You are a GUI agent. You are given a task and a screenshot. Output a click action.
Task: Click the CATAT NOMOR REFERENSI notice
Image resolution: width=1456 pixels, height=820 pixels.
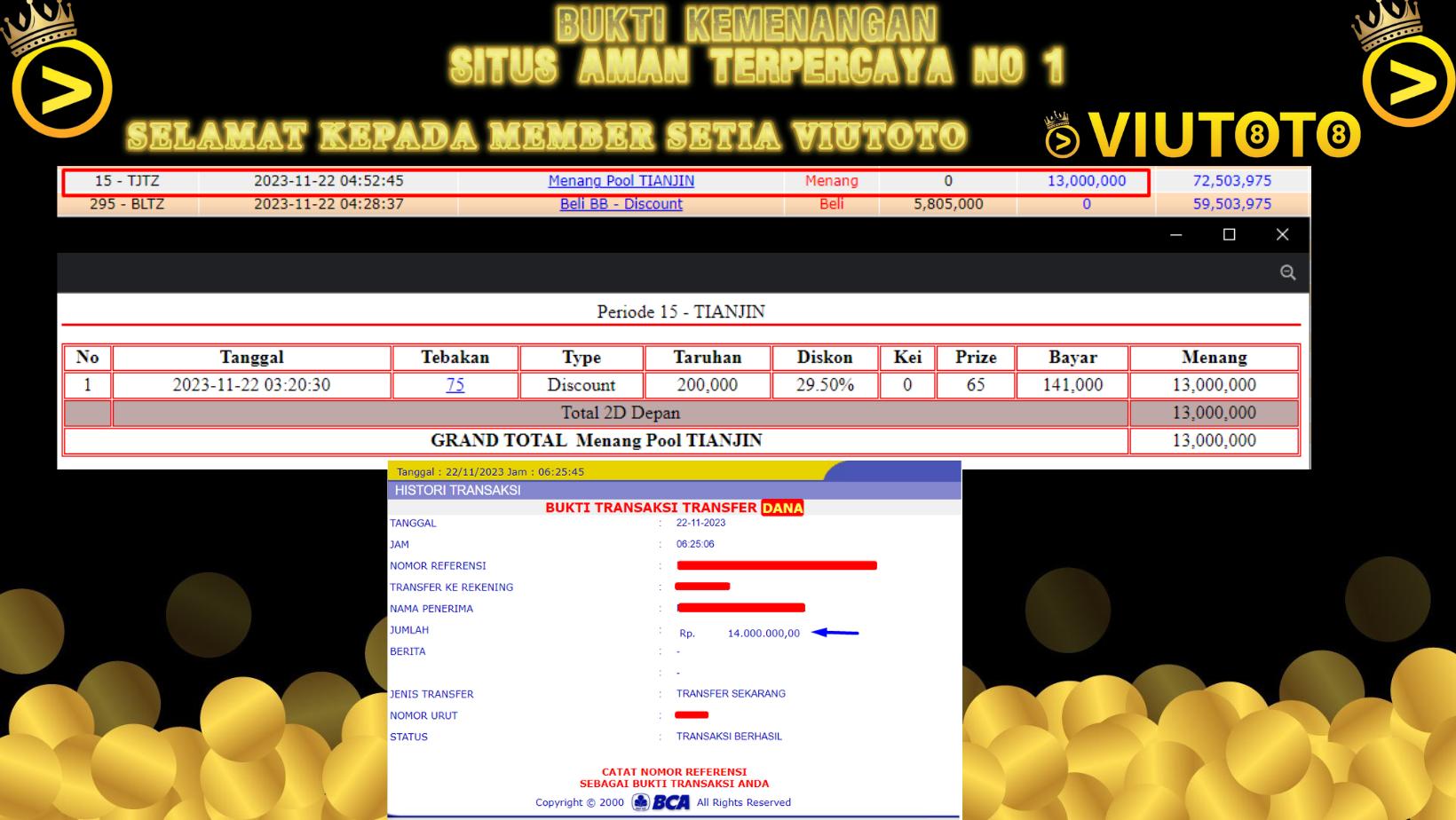[x=675, y=777]
